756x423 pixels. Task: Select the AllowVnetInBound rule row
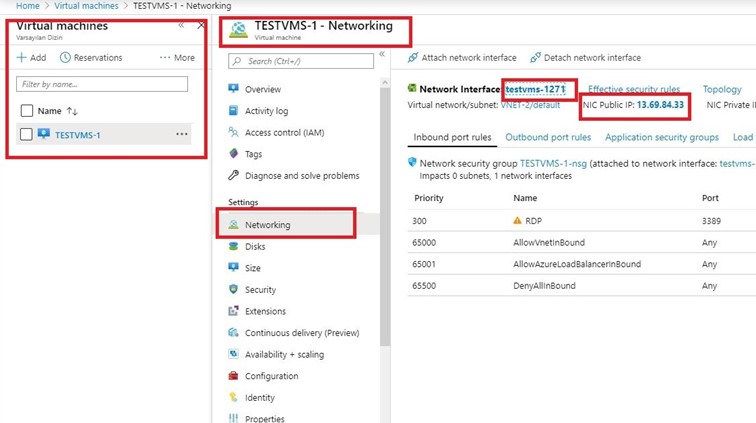[x=581, y=242]
